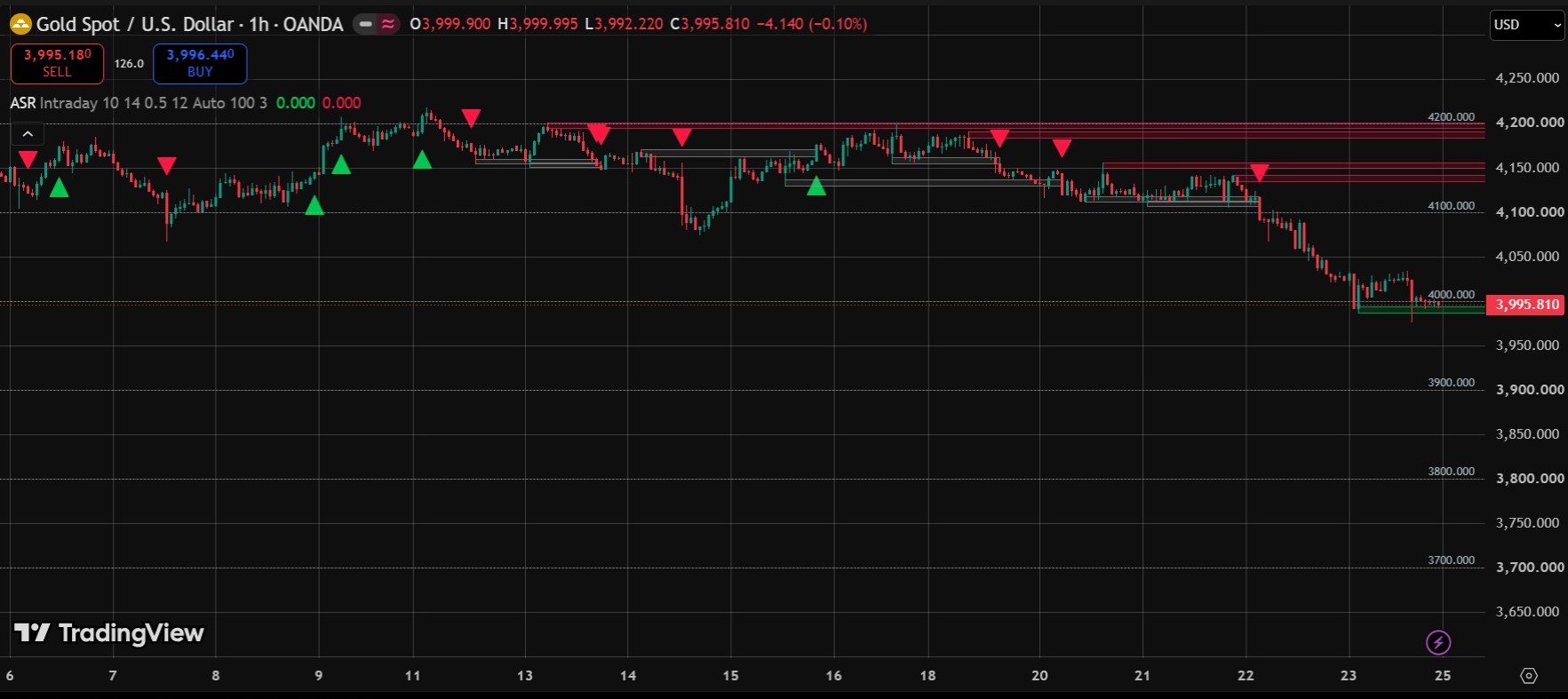
Task: Click the green 0.000 ASR value
Action: (x=296, y=103)
